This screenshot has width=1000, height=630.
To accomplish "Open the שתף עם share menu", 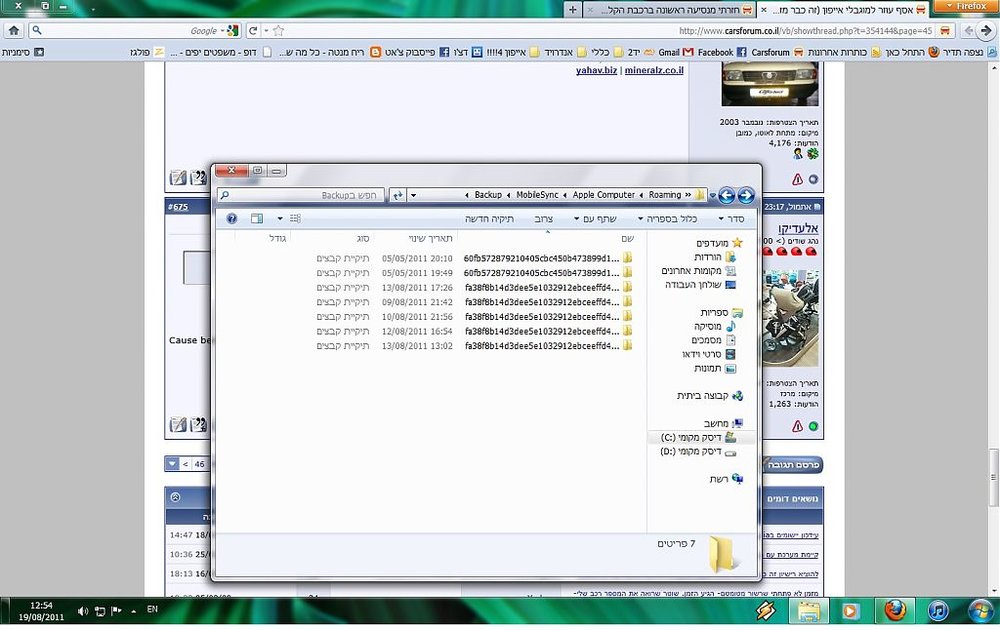I will click(595, 219).
